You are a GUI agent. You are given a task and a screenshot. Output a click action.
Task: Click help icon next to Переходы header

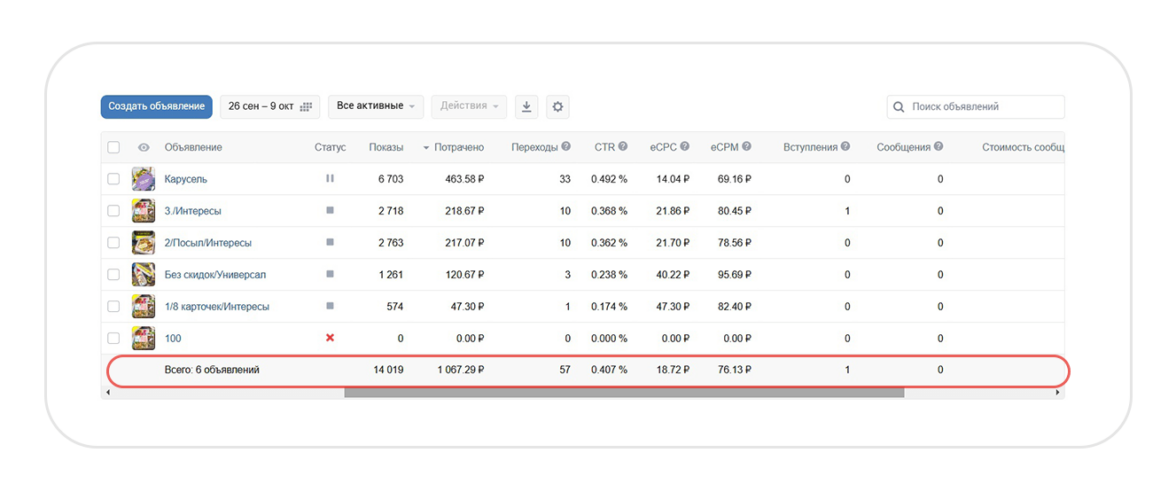(x=566, y=147)
